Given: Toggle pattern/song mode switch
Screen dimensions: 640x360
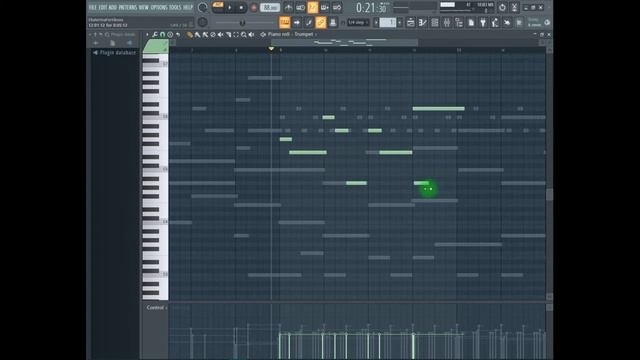Looking at the screenshot, I should click(x=218, y=5).
